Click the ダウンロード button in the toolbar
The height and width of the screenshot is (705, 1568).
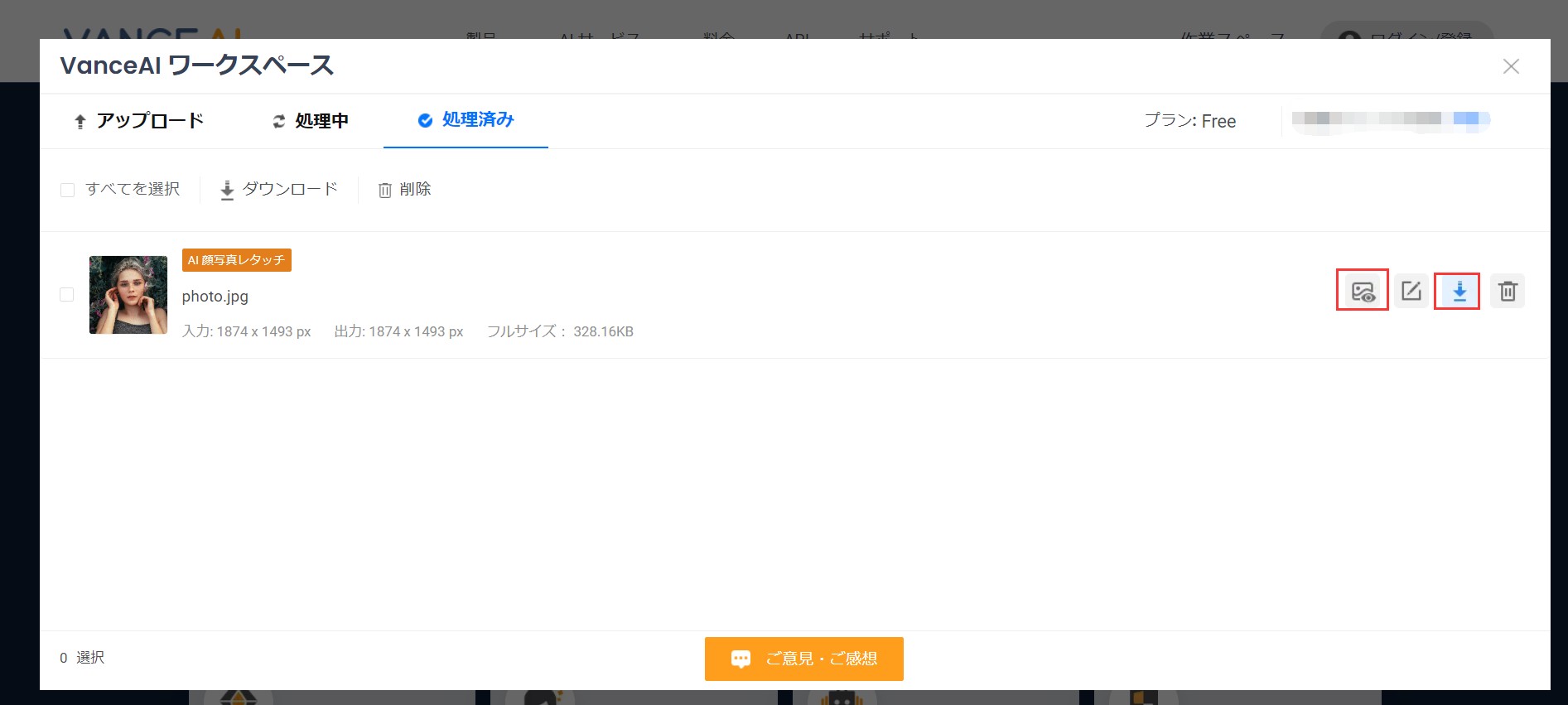(x=278, y=190)
